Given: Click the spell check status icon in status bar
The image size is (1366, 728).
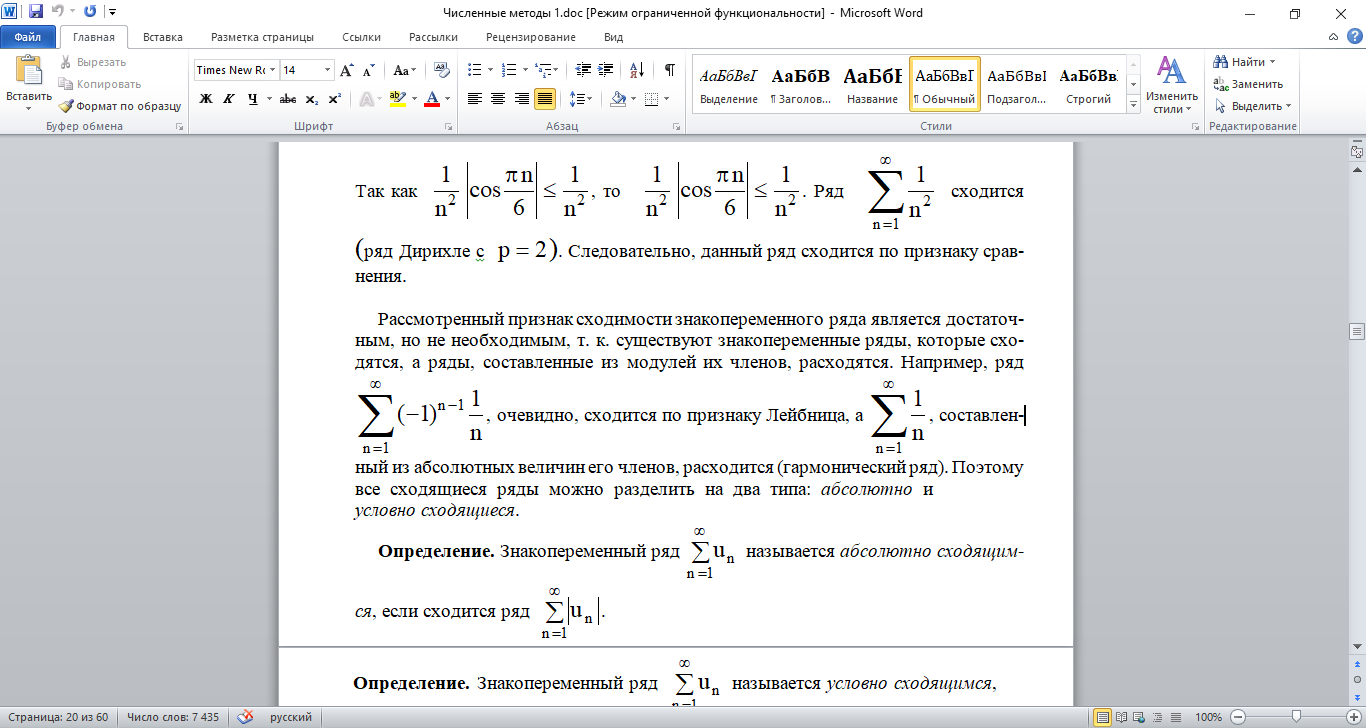Looking at the screenshot, I should pos(245,717).
